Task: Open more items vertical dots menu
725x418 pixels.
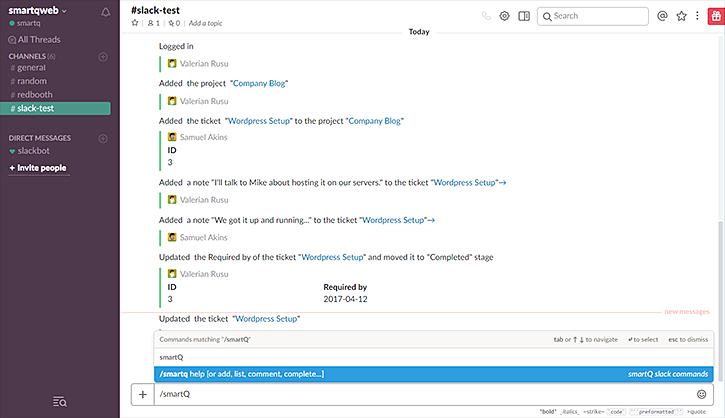Action: 697,16
